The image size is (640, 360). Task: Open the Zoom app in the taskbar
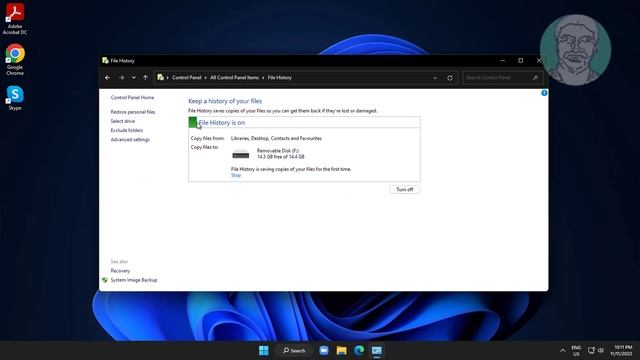(x=324, y=351)
